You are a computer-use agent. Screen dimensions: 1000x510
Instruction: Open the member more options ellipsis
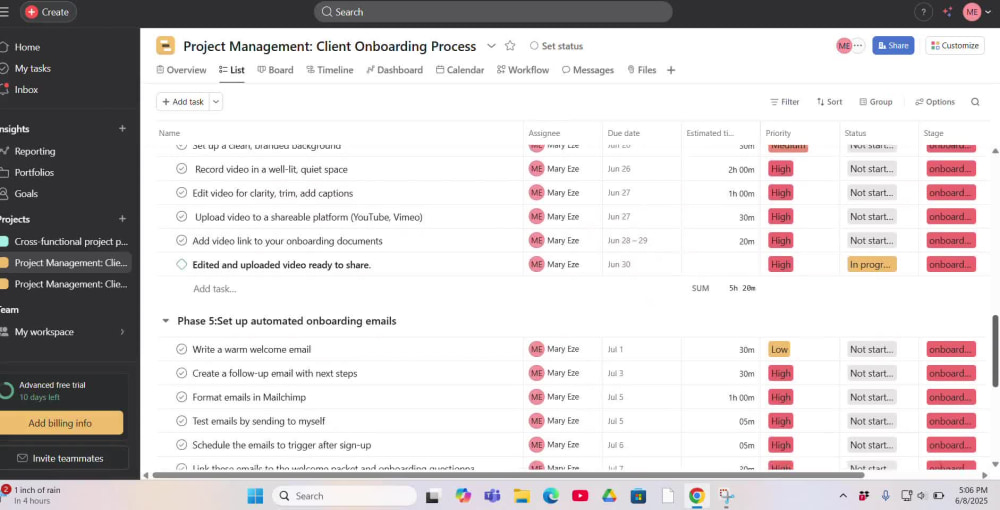point(858,45)
